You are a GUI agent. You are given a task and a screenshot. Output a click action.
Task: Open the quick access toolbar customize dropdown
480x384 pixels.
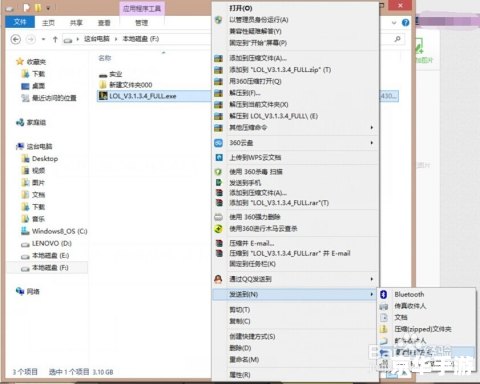click(49, 8)
